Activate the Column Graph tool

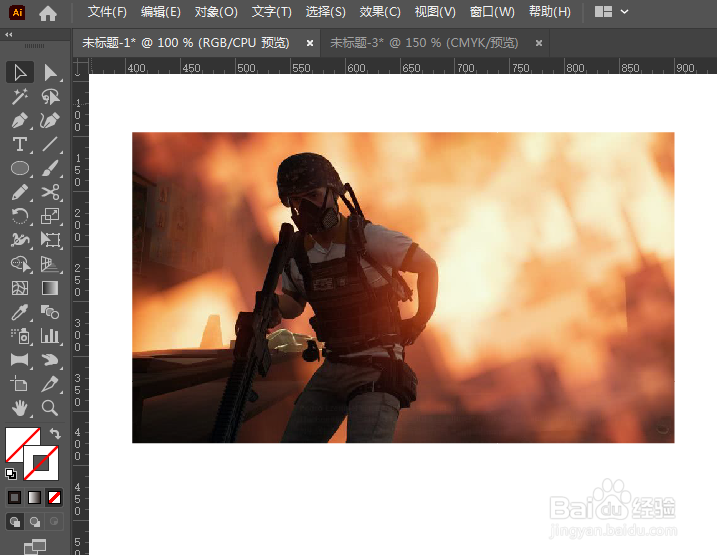50,336
